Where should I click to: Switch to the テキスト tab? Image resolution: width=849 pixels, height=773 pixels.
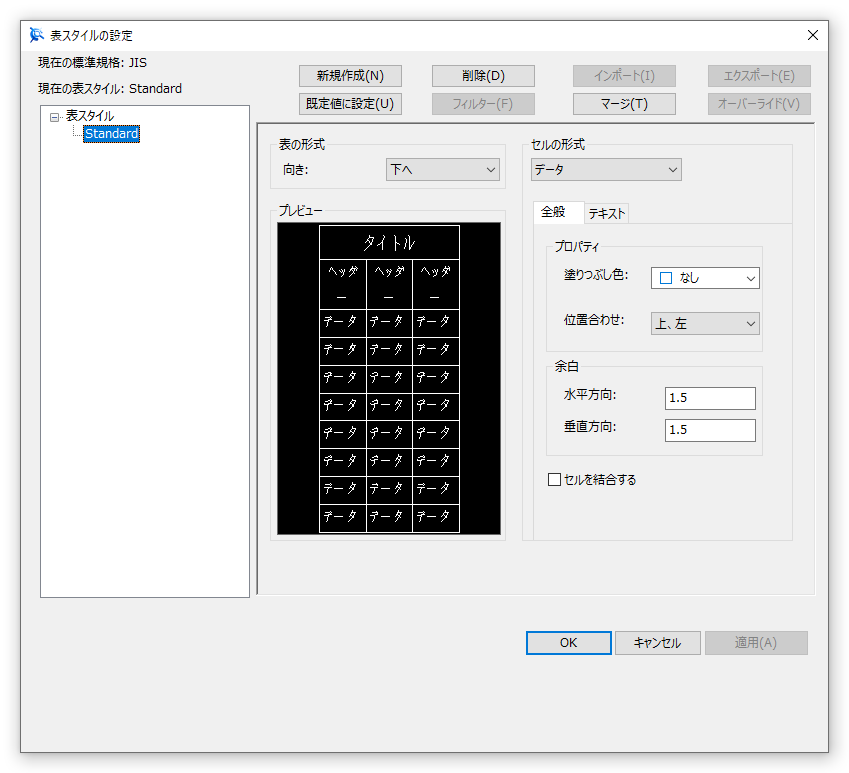[608, 212]
